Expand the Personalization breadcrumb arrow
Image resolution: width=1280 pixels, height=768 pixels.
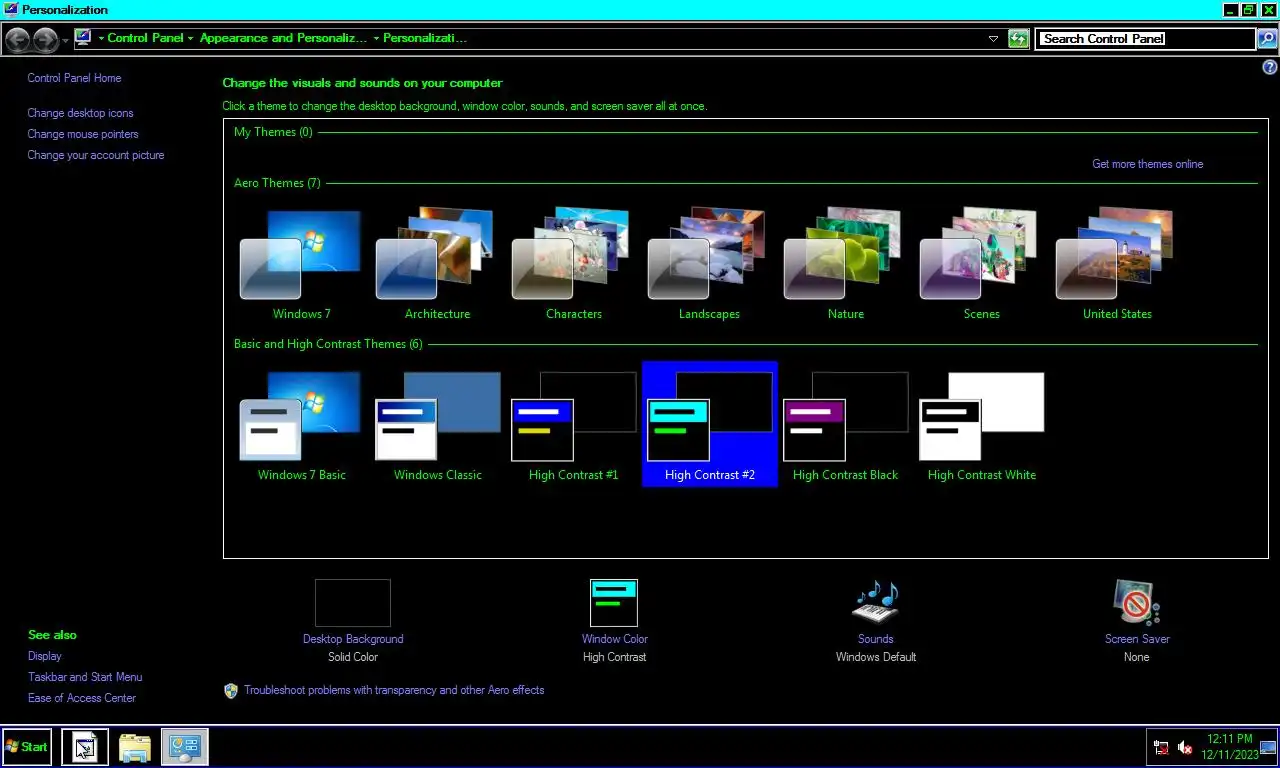pyautogui.click(x=376, y=39)
